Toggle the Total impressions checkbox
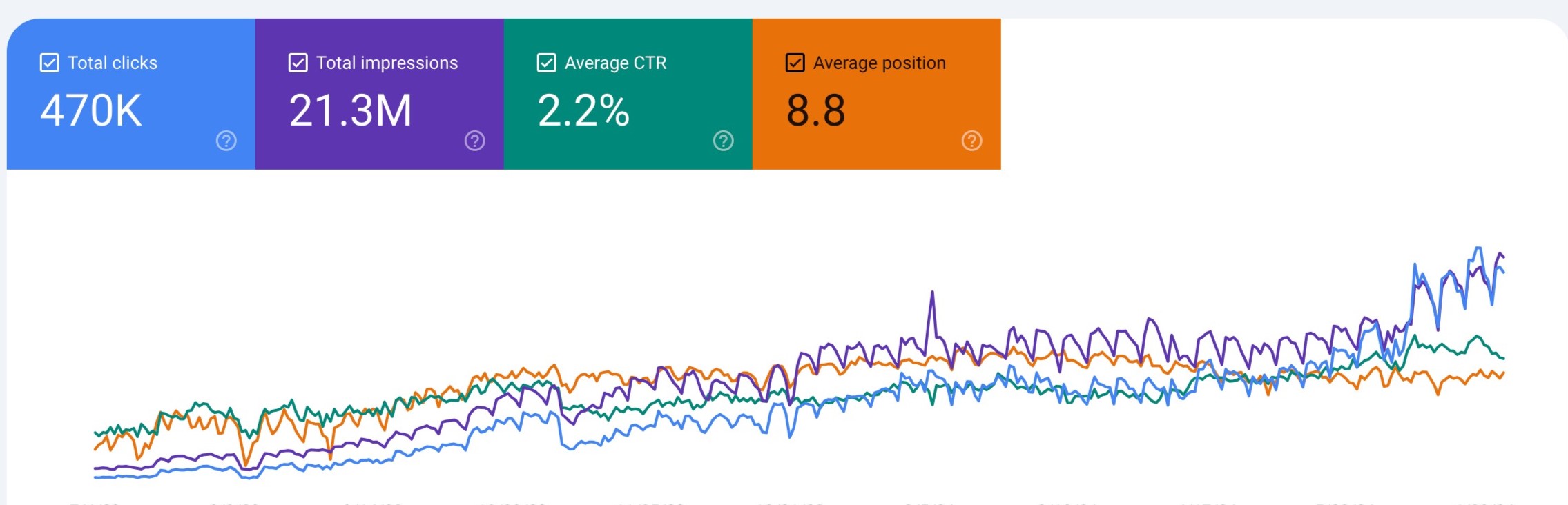Image resolution: width=1568 pixels, height=505 pixels. click(298, 63)
